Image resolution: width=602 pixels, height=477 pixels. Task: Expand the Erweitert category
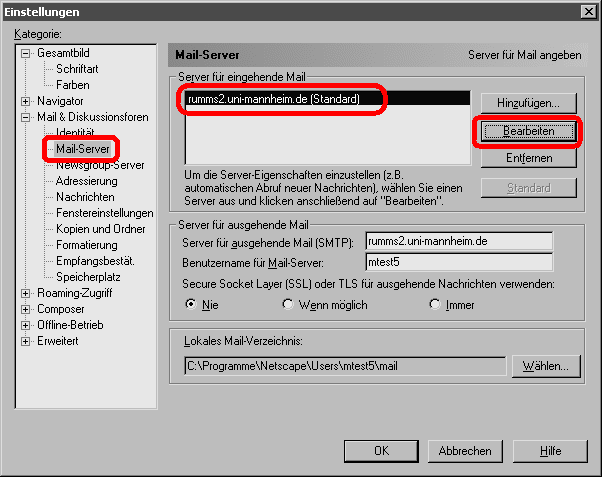pos(25,341)
